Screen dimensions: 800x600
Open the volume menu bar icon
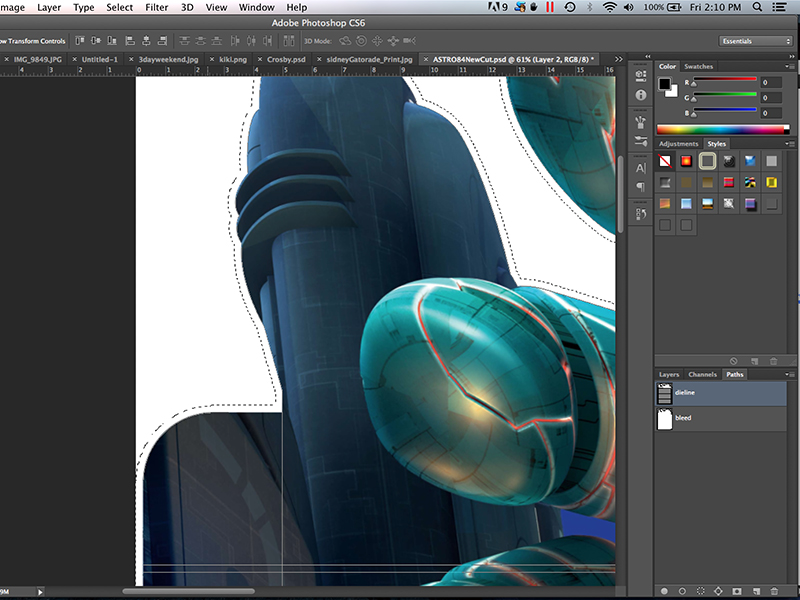[x=629, y=7]
